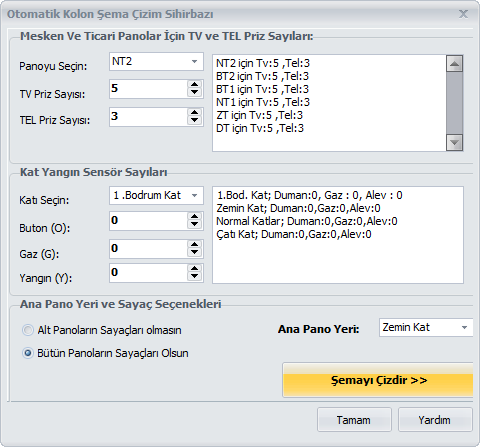This screenshot has height=447, width=480.
Task: Increase TV Priz Sayısı with up arrow
Action: pyautogui.click(x=194, y=84)
